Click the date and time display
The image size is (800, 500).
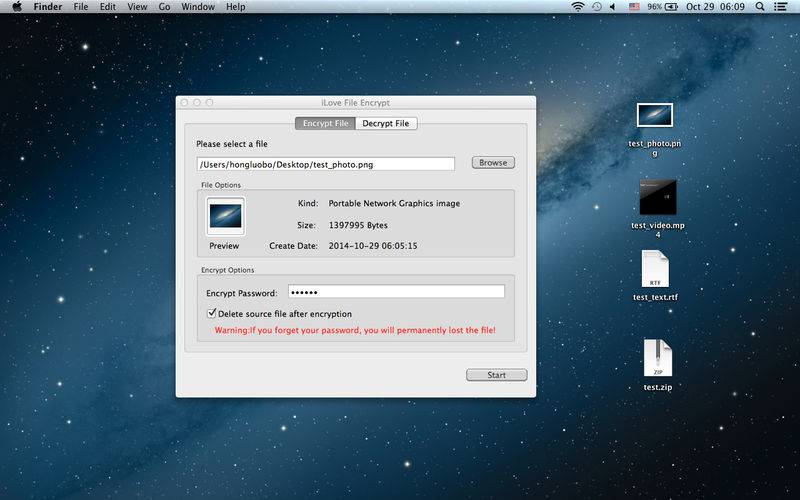715,7
